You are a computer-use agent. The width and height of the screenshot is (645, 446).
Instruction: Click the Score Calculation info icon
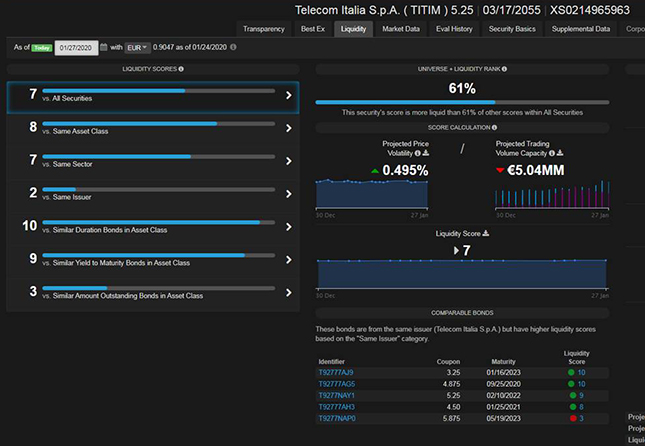tap(494, 128)
